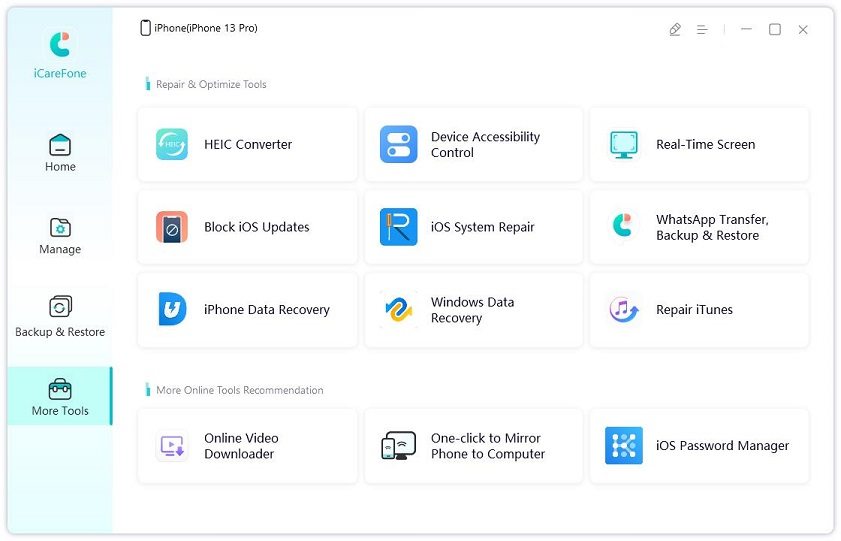
Task: Select the iPhone(iPhone 13 Pro) device name
Action: (206, 28)
